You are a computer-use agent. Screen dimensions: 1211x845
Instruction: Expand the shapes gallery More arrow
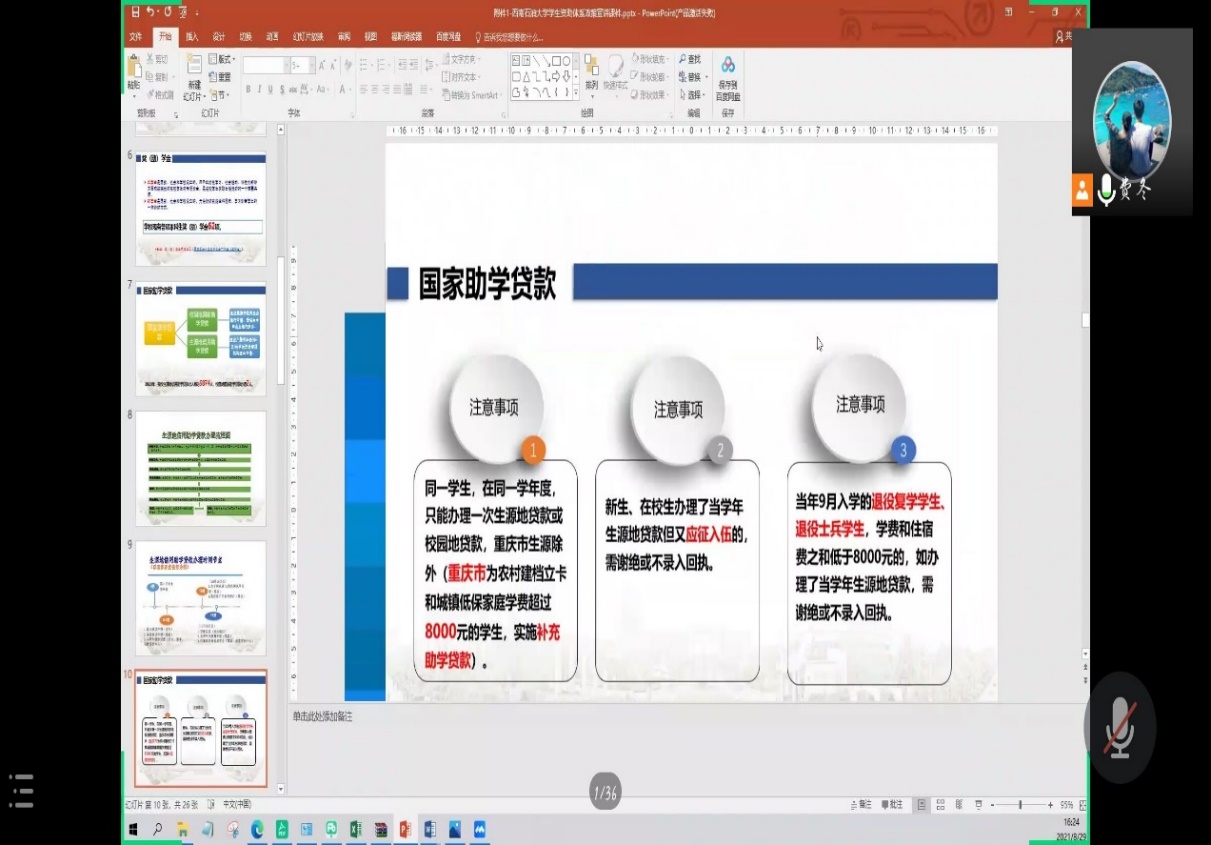[576, 94]
